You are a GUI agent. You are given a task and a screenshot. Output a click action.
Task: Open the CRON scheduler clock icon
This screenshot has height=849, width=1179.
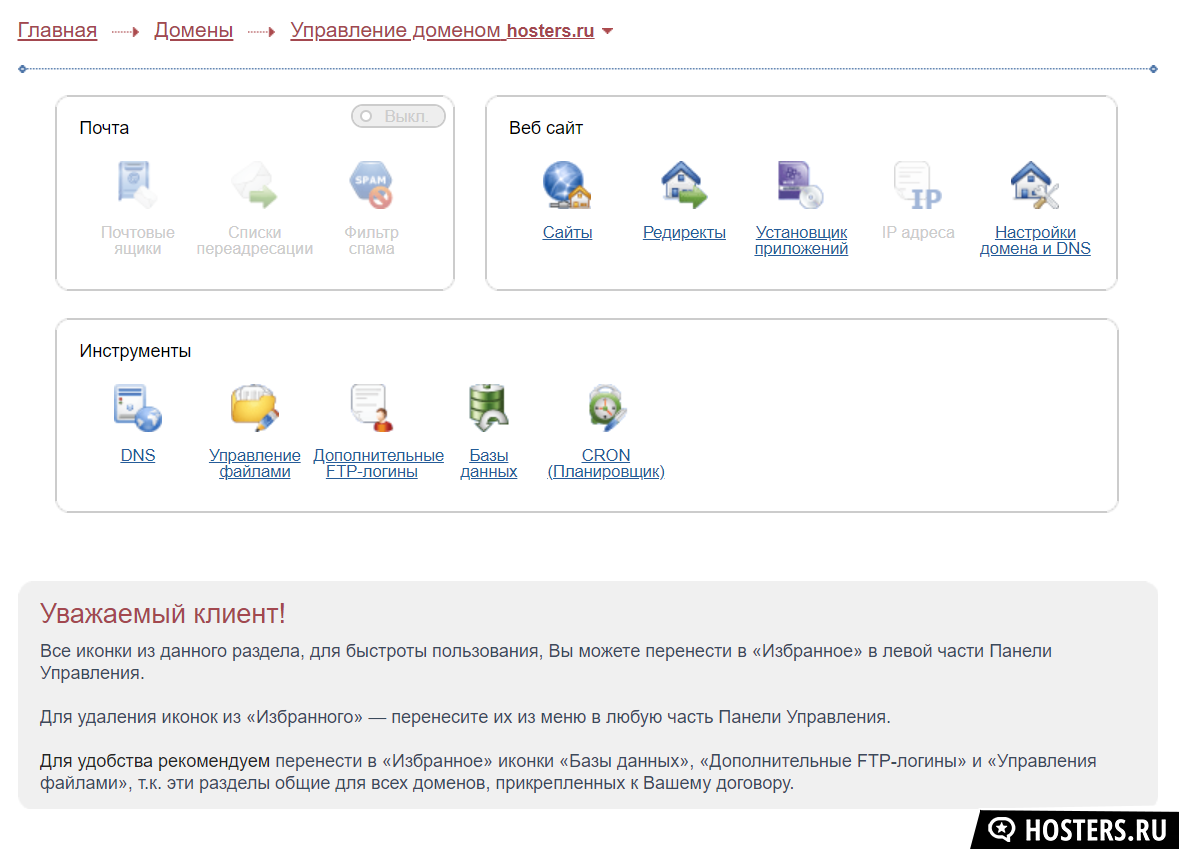click(606, 408)
